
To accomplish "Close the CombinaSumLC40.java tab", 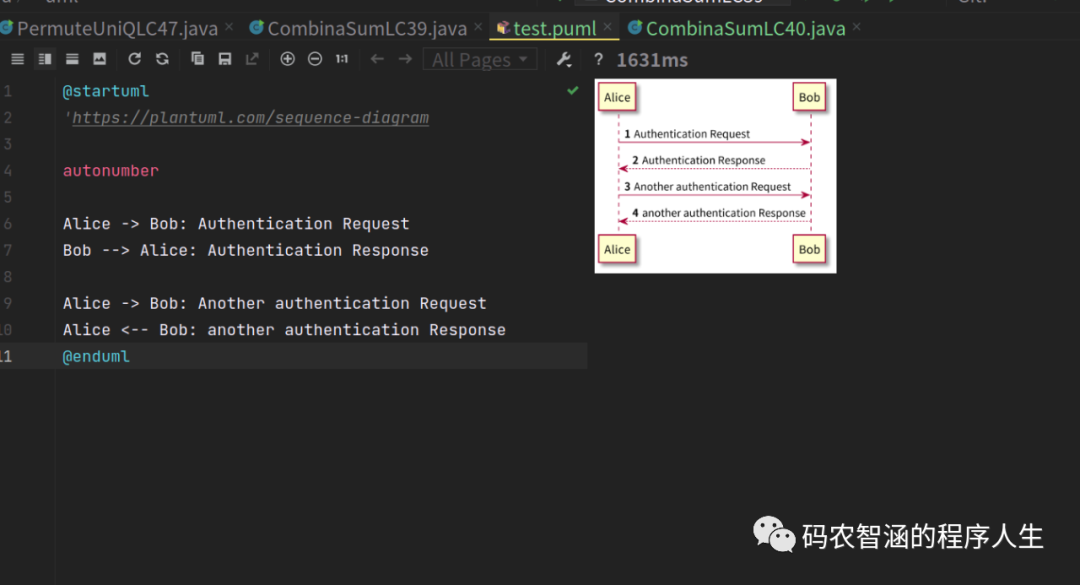I will pyautogui.click(x=856, y=27).
